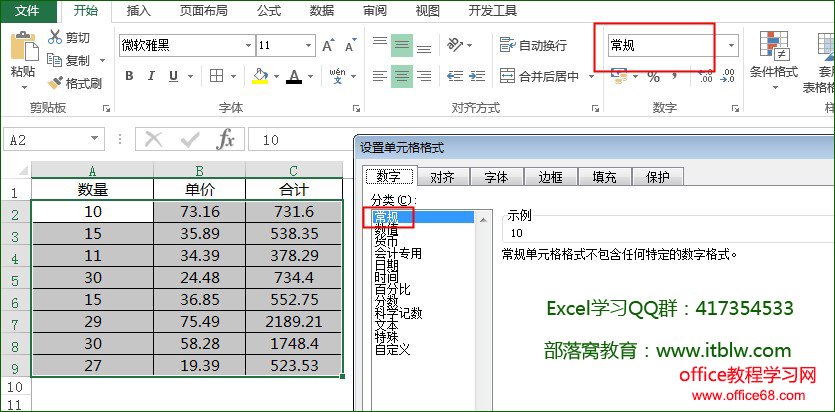Image resolution: width=835 pixels, height=412 pixels.
Task: Align cell text right
Action: [424, 76]
